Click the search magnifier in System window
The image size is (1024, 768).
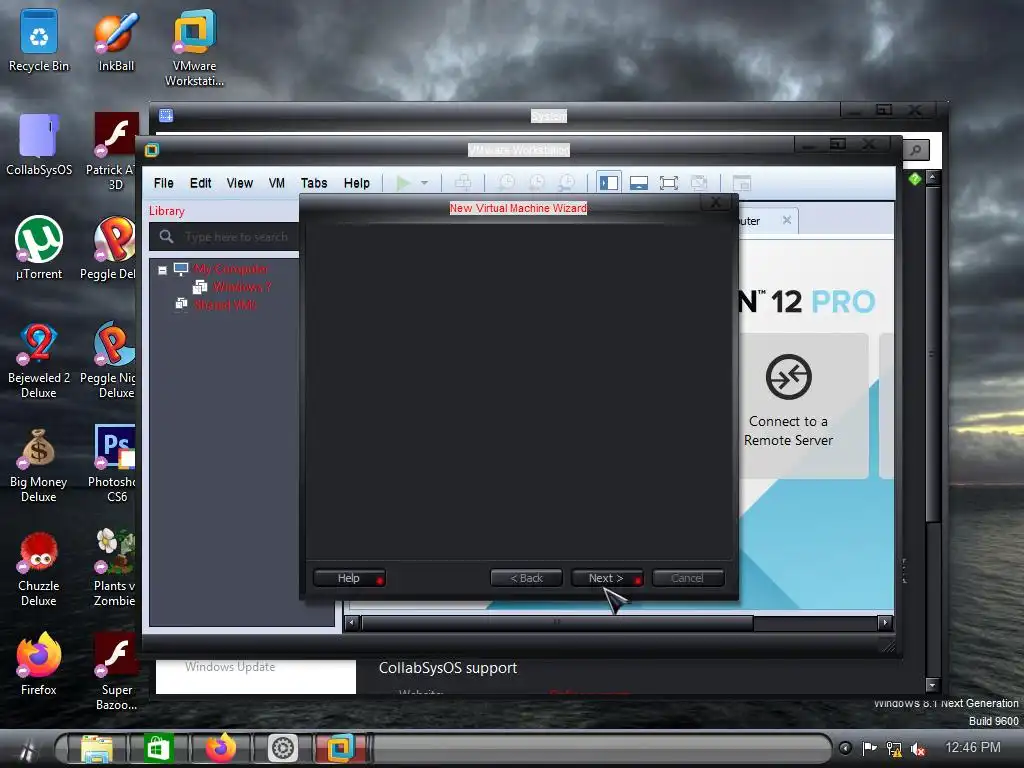[916, 151]
